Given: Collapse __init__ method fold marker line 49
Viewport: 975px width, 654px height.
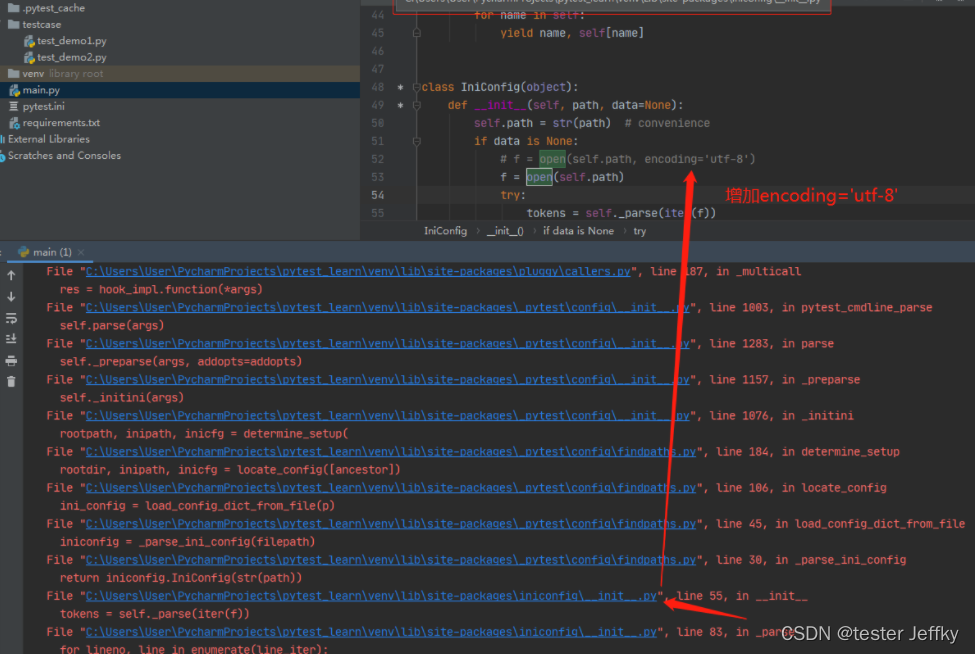Looking at the screenshot, I should pyautogui.click(x=417, y=105).
